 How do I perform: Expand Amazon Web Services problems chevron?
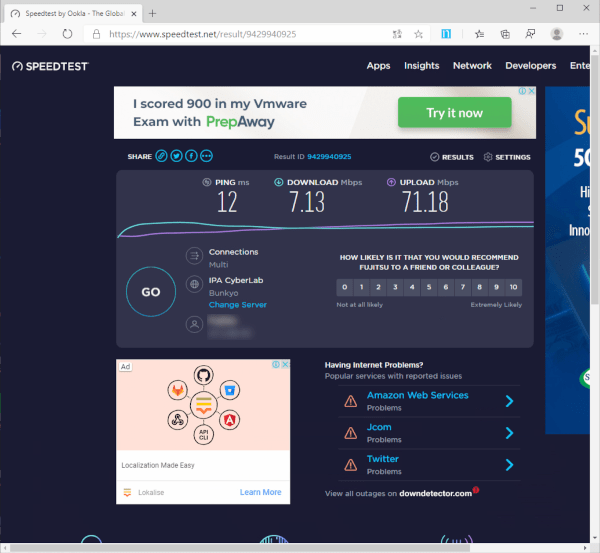pos(509,401)
